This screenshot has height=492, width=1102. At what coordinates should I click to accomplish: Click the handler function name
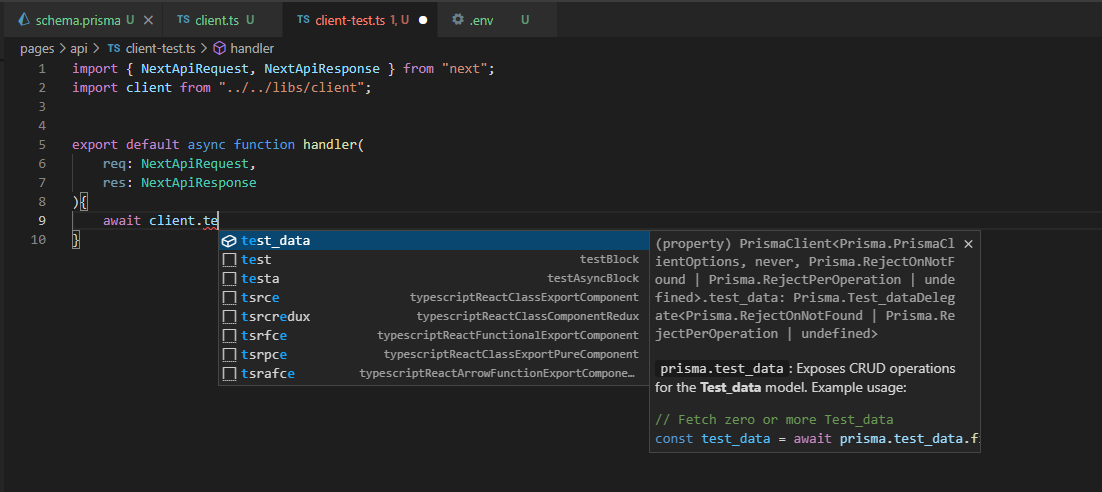(x=330, y=144)
